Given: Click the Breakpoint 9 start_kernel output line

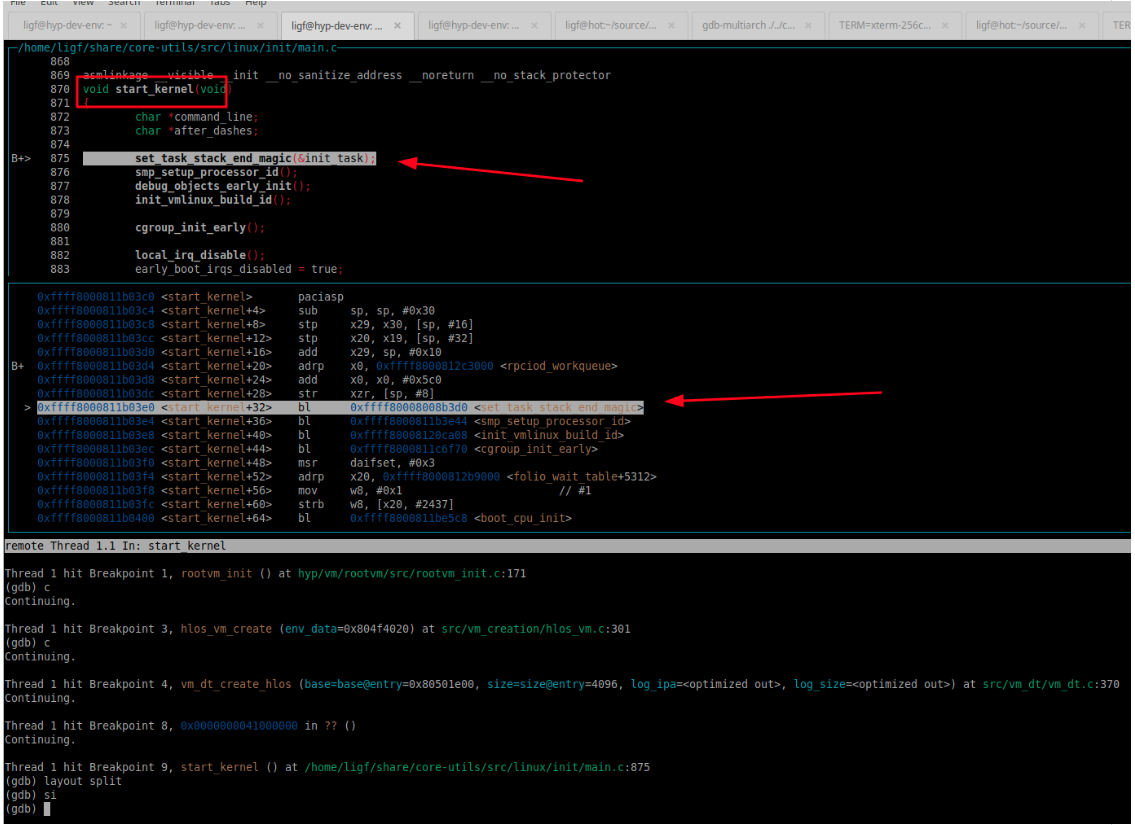Looking at the screenshot, I should (x=327, y=767).
